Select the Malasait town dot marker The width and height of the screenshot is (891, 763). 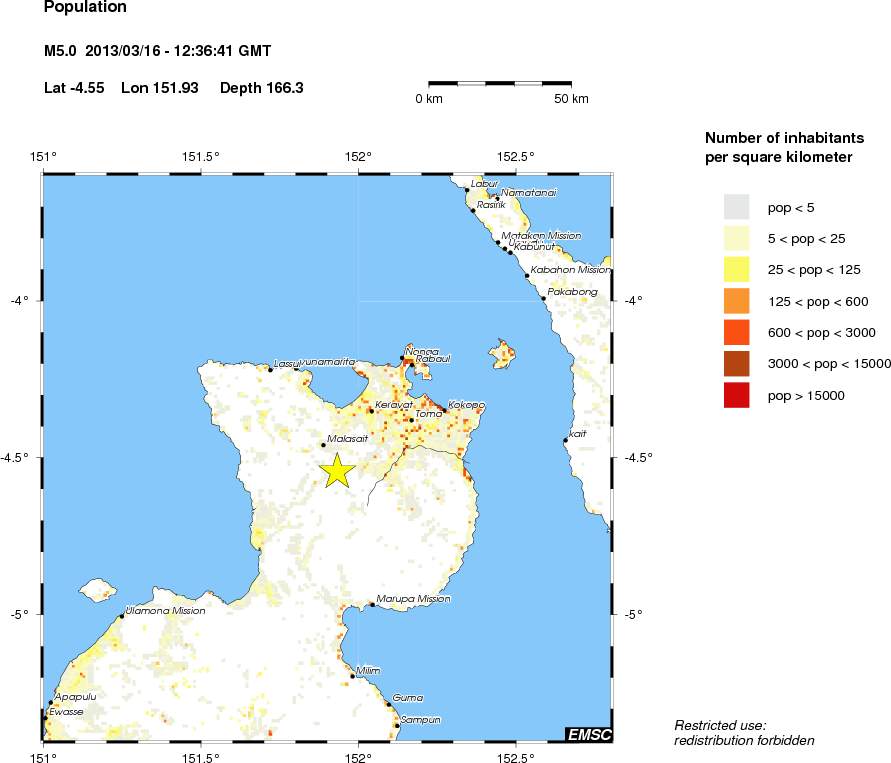tap(323, 445)
